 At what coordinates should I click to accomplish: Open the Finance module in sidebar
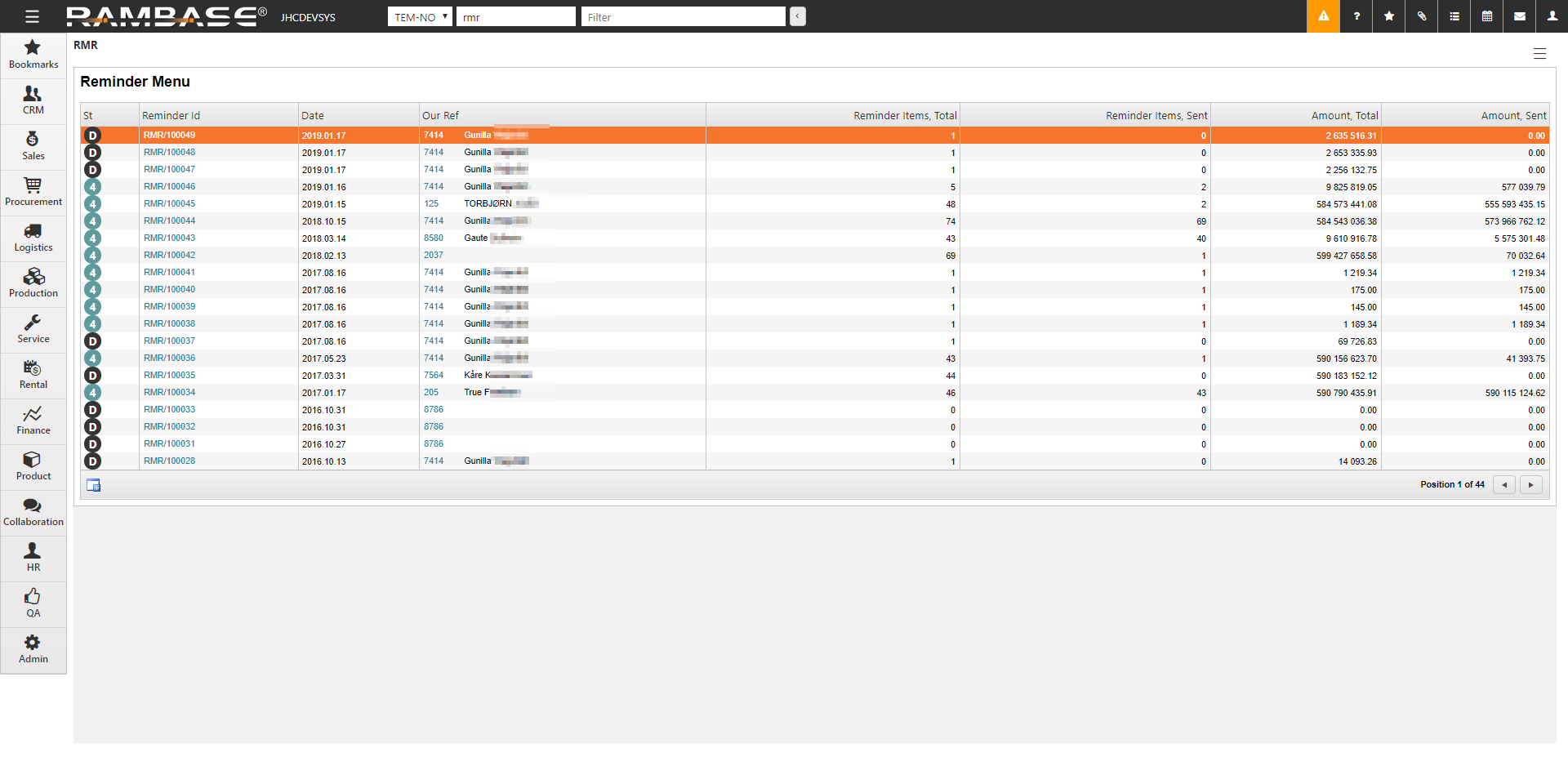tap(33, 421)
